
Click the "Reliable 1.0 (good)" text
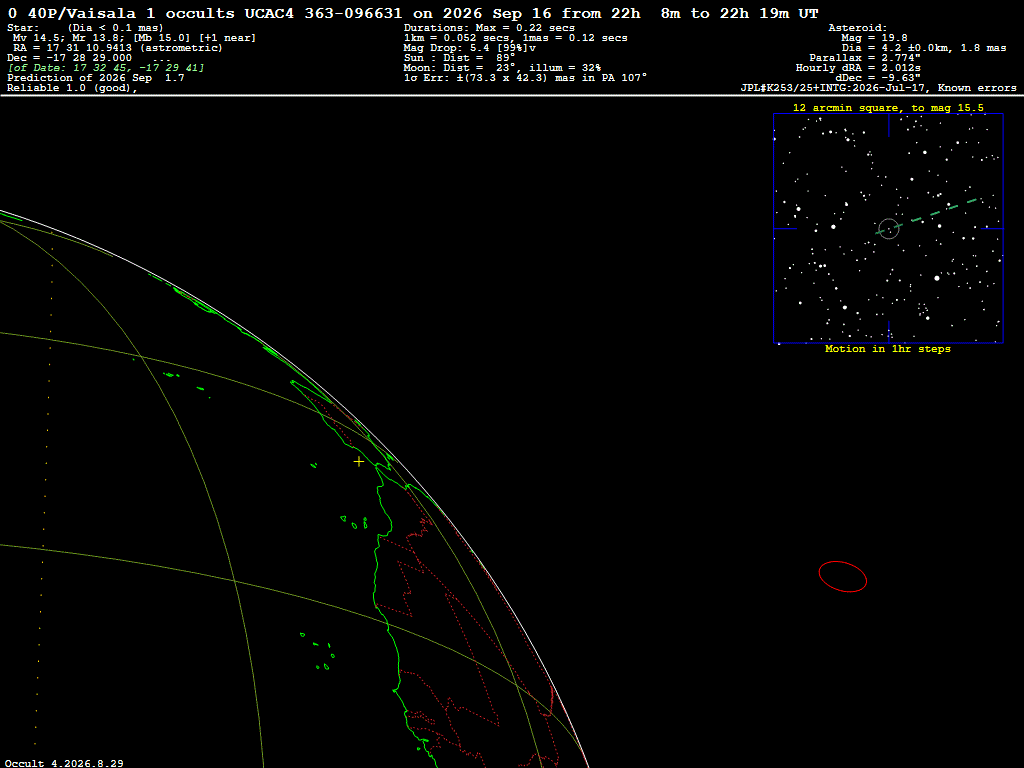pyautogui.click(x=72, y=88)
